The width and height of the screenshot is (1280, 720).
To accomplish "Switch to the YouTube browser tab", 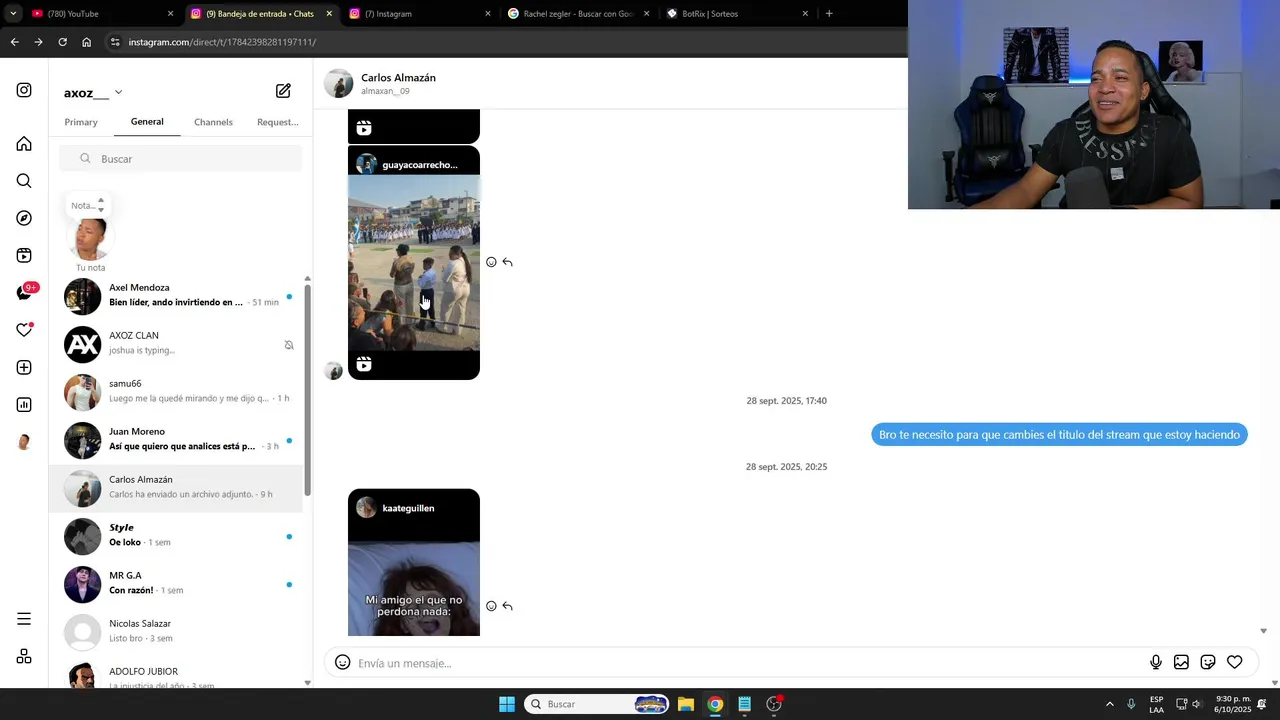I will click(x=100, y=14).
